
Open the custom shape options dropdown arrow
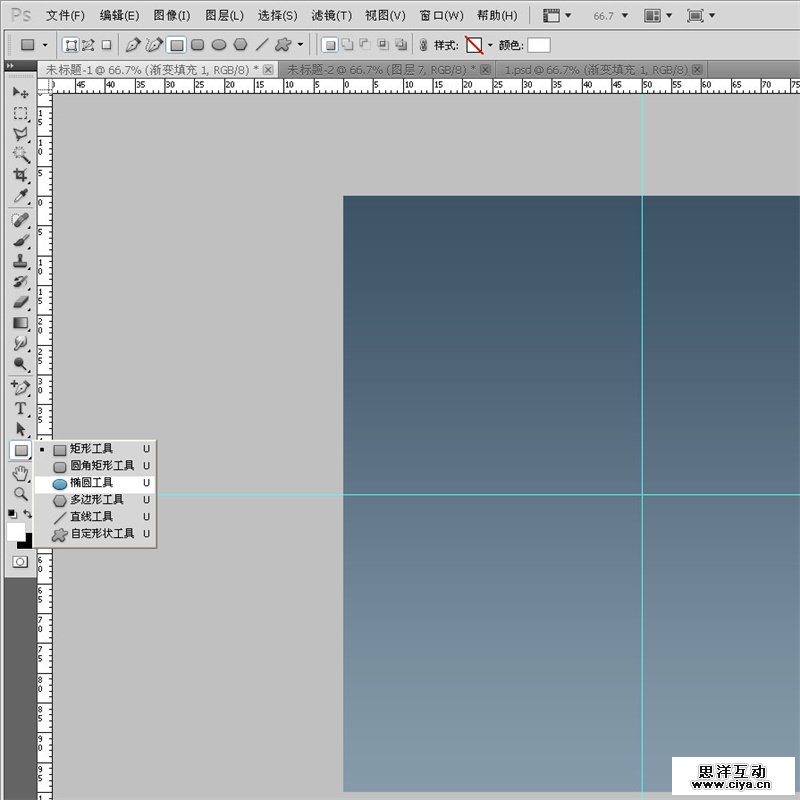pos(300,45)
